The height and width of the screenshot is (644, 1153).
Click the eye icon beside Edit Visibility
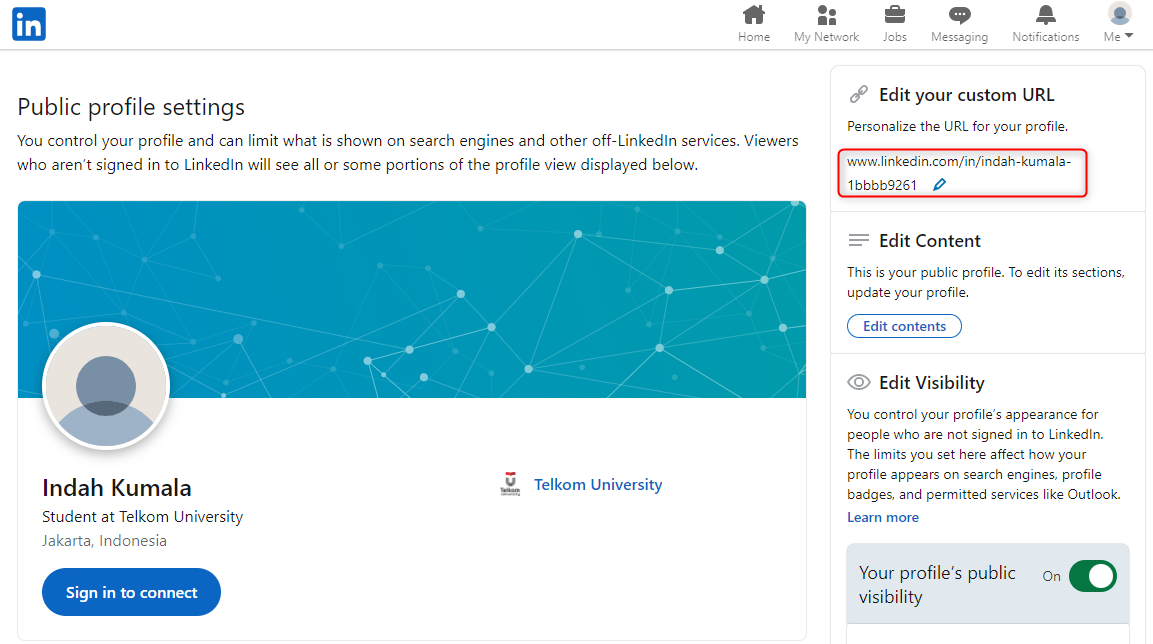click(858, 382)
